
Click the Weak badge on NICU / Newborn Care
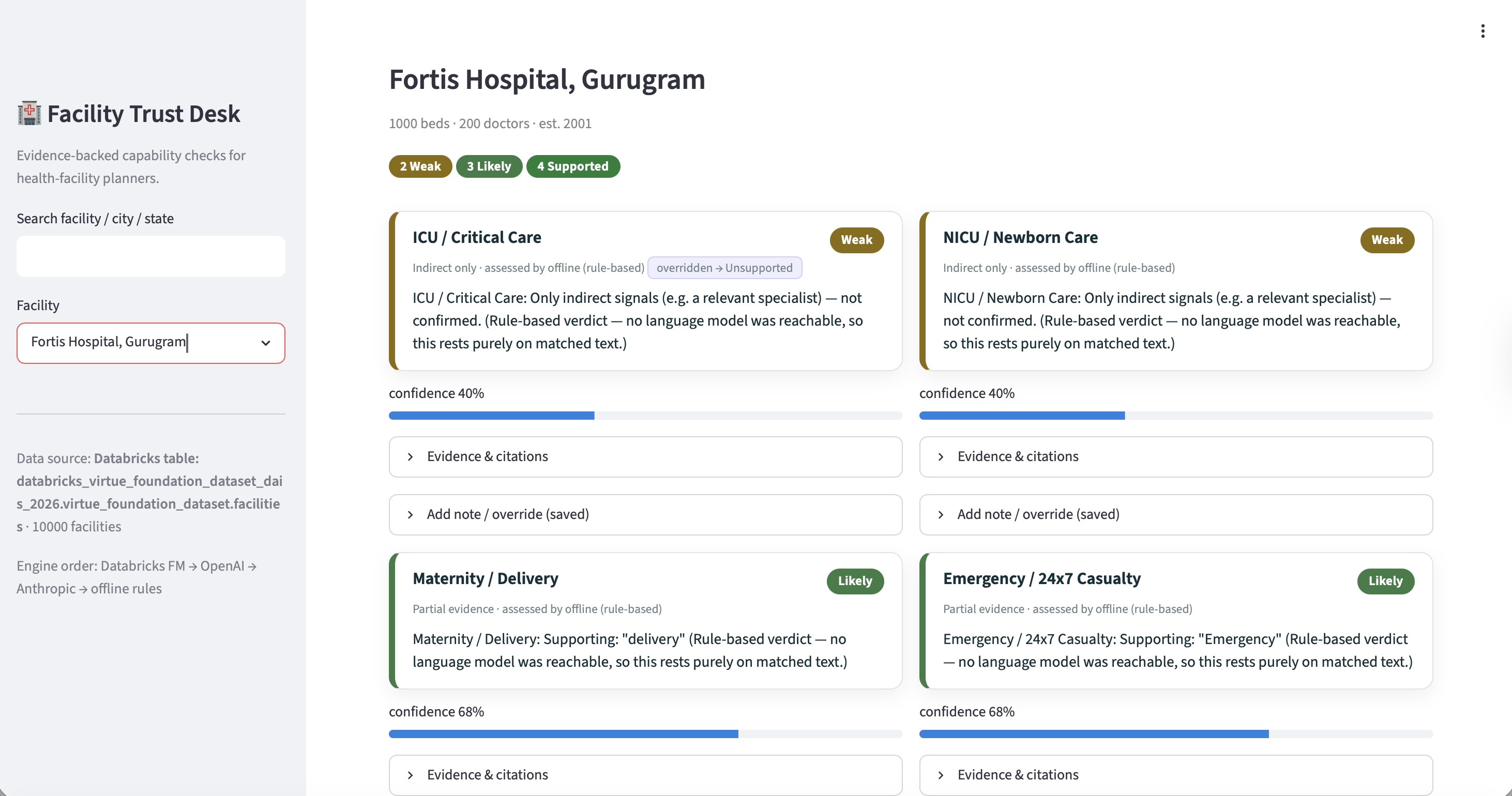(1387, 240)
